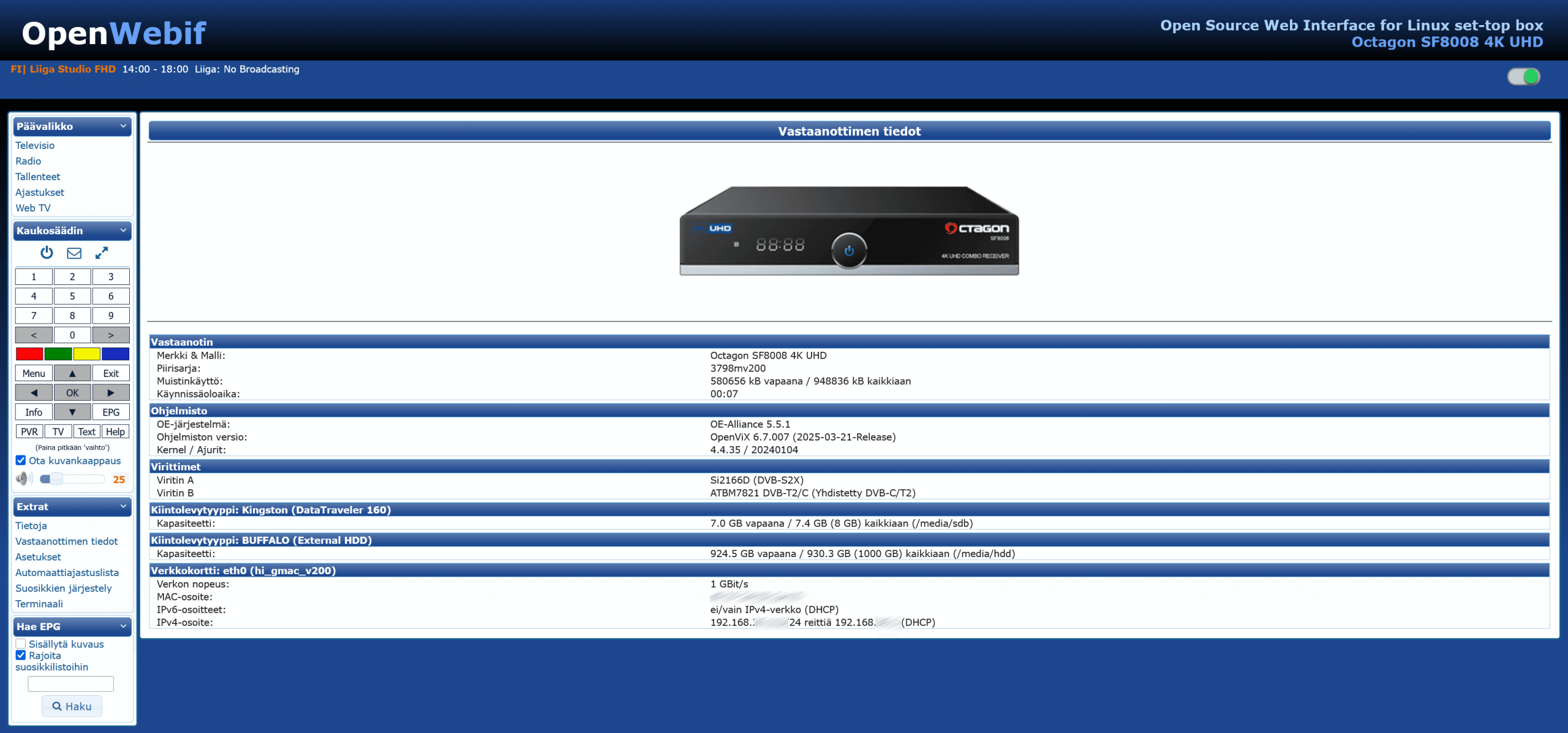Uncheck Ota kuvankaappaus checkbox
Screen dimensions: 1568x733
tap(21, 461)
